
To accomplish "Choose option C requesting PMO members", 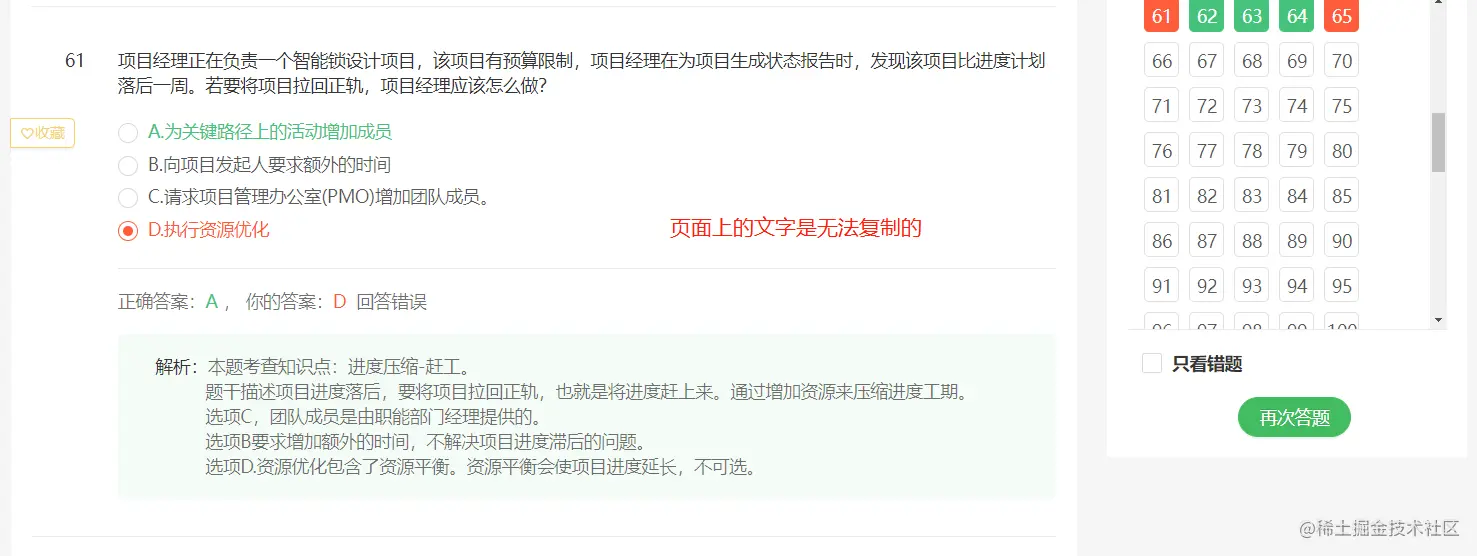I will (x=128, y=198).
